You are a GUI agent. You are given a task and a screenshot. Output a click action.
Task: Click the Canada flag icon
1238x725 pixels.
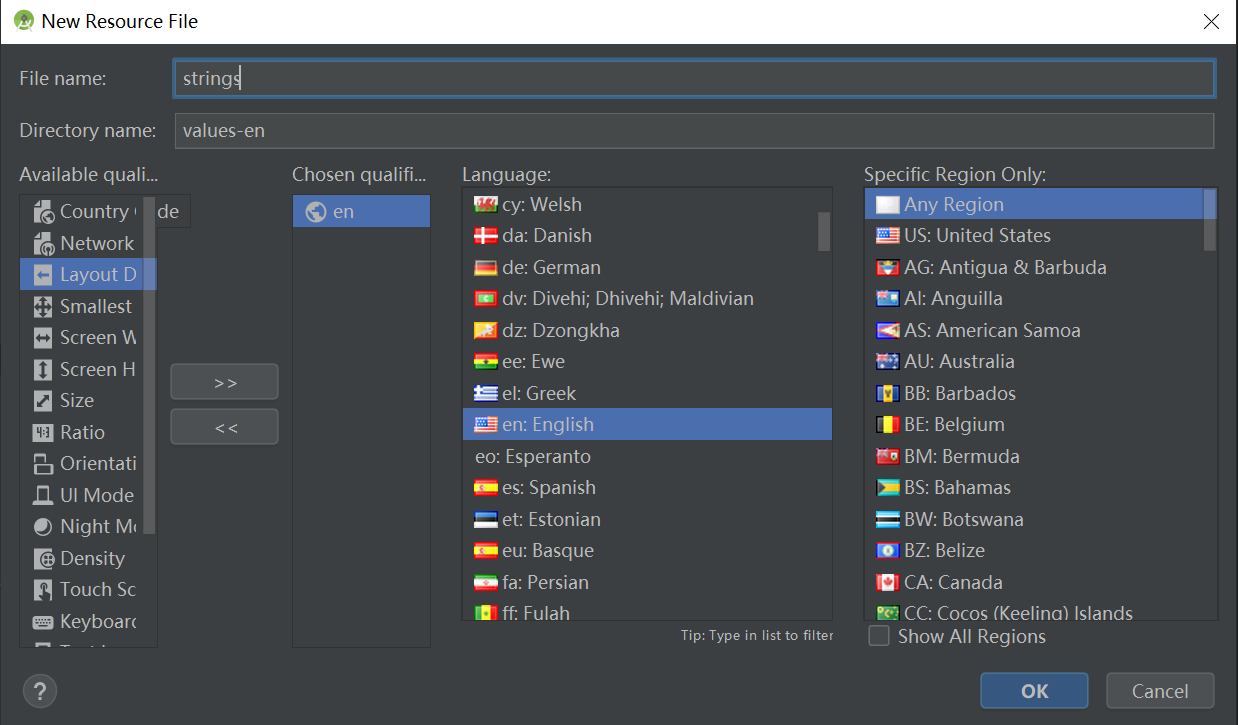tap(887, 582)
